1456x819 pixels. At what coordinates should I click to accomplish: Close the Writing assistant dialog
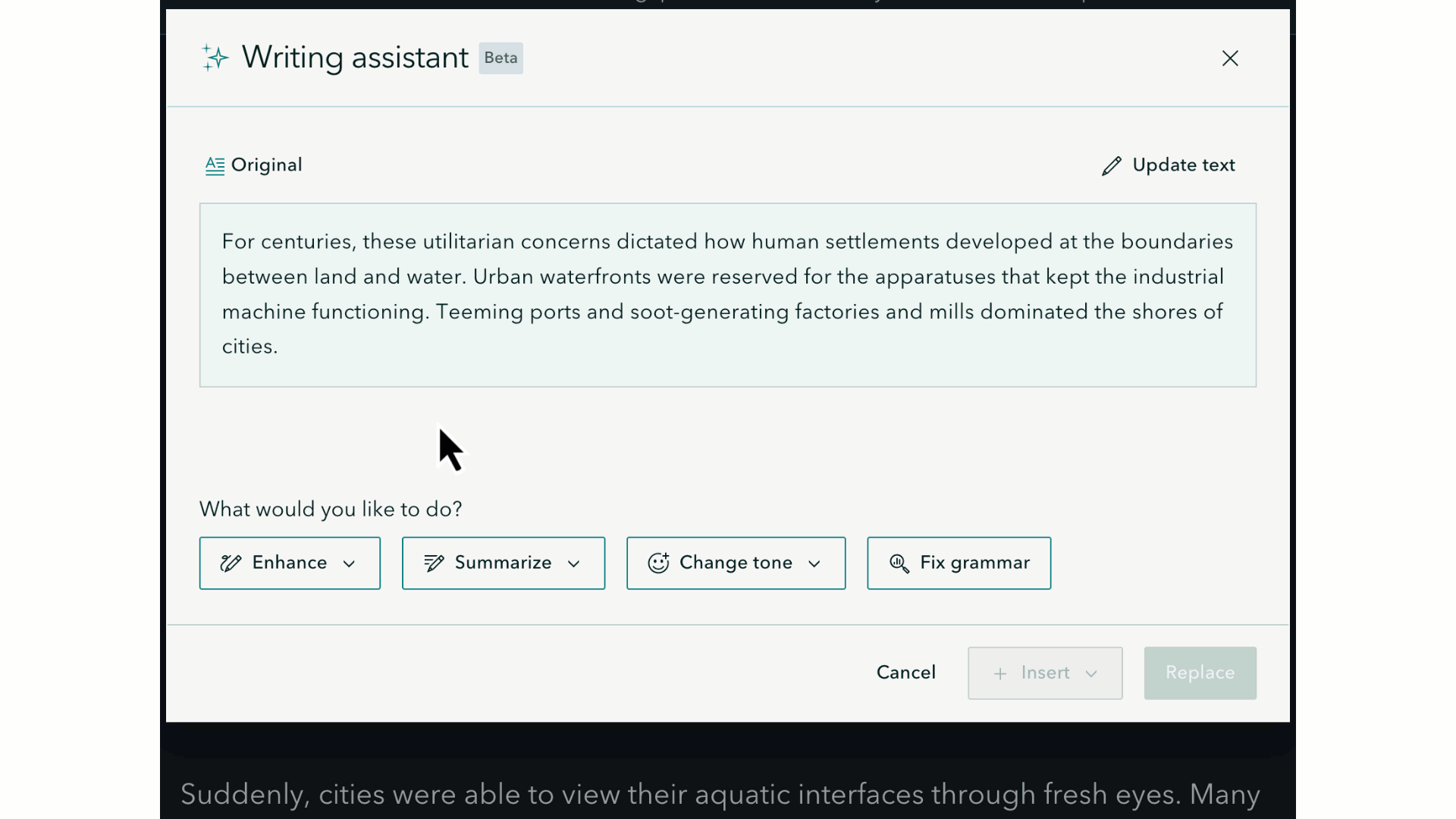[1230, 58]
